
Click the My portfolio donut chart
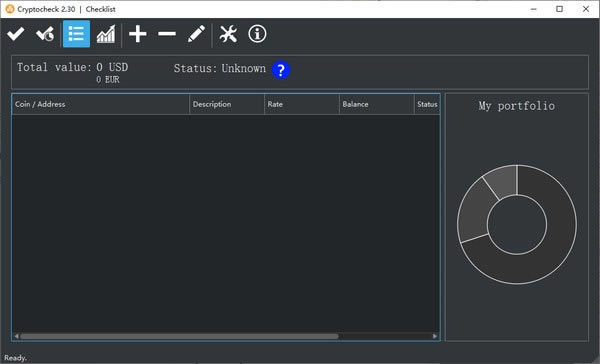pos(517,225)
